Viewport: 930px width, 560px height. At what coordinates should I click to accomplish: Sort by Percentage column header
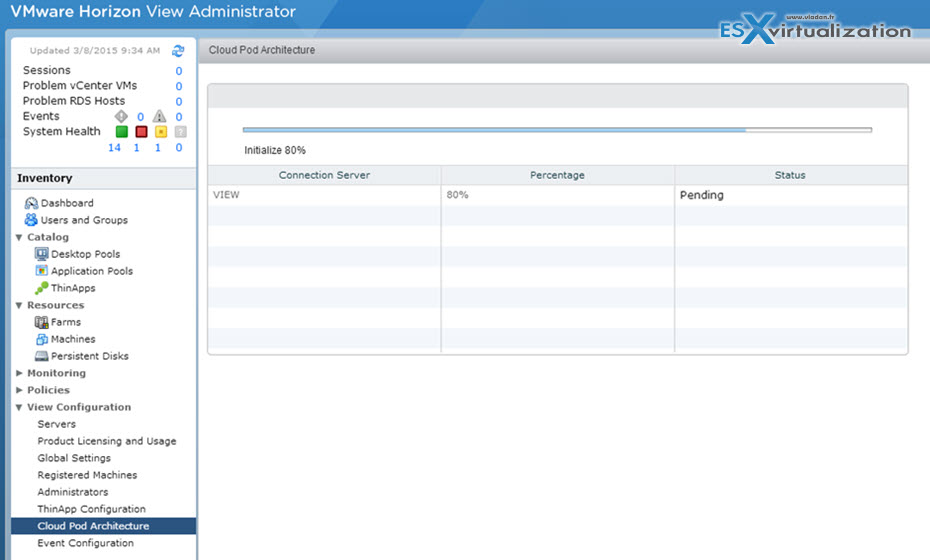click(x=558, y=175)
